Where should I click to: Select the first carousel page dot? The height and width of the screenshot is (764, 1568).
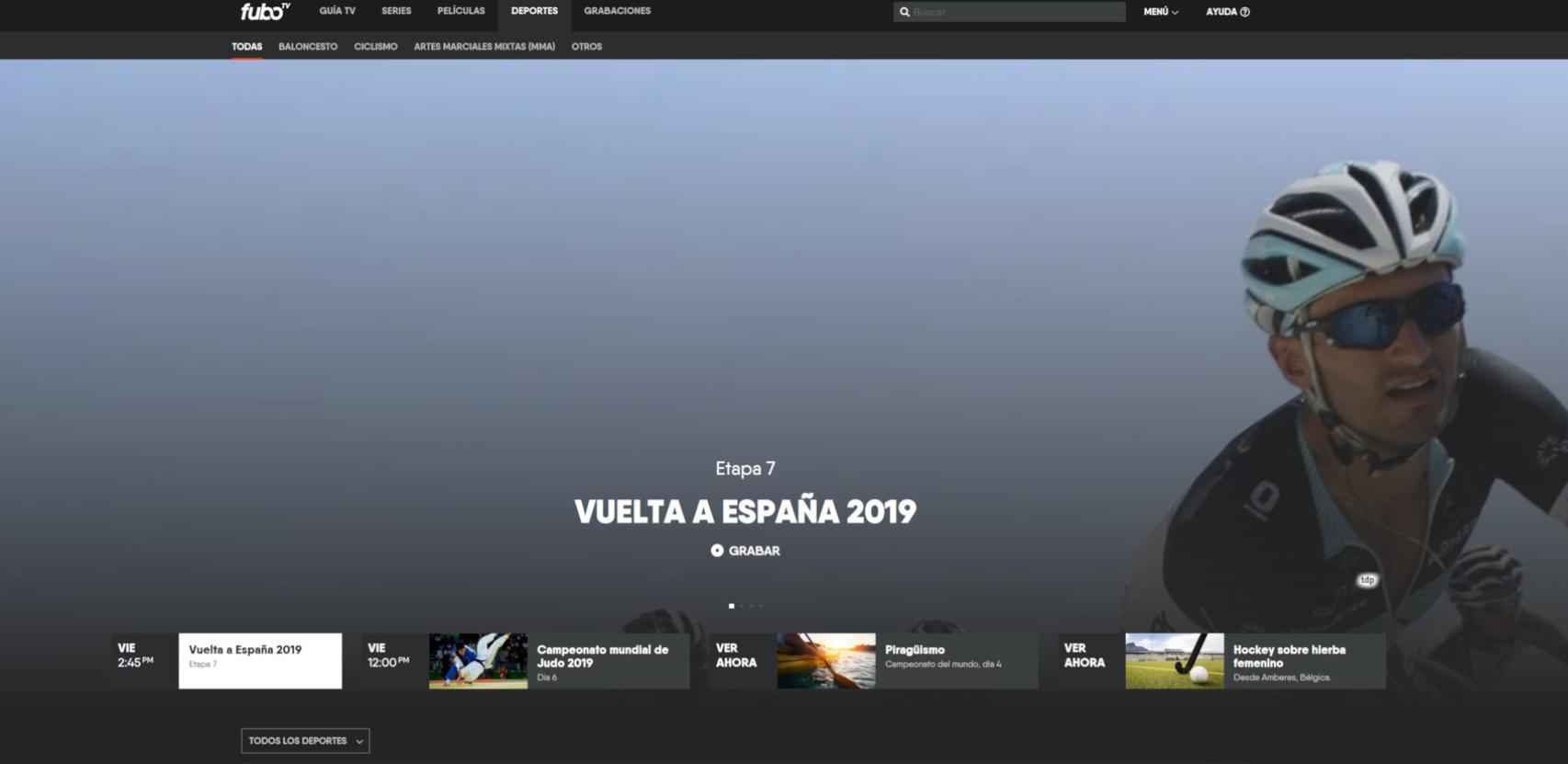tap(732, 606)
